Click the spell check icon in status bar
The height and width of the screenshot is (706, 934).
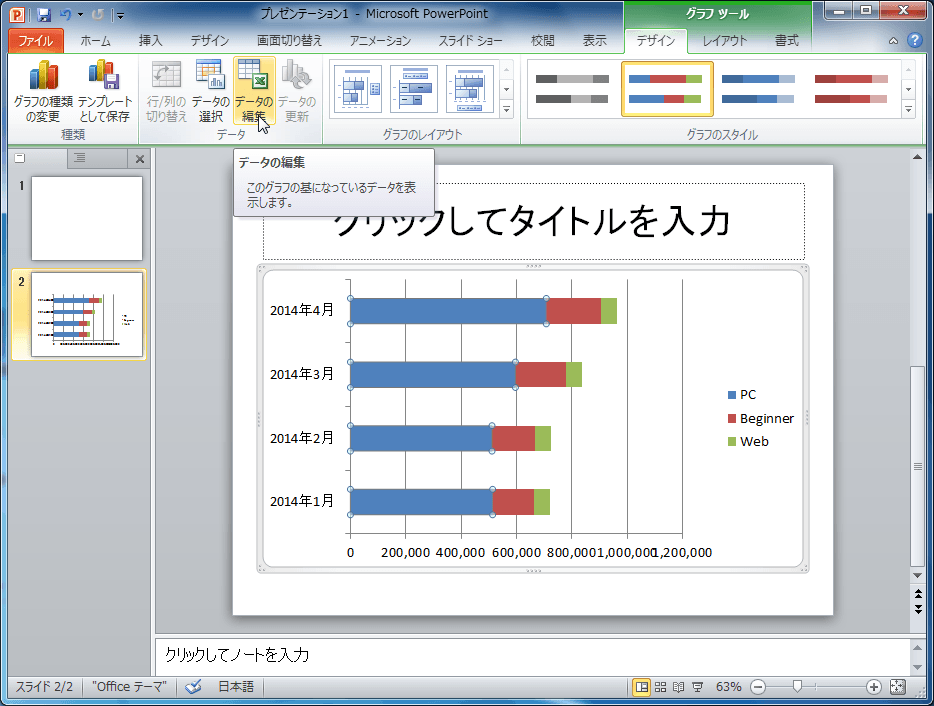click(x=193, y=686)
